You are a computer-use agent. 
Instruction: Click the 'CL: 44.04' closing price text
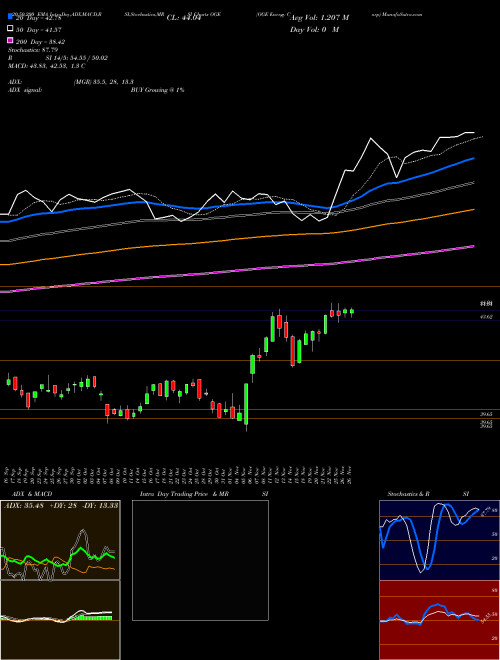pyautogui.click(x=184, y=18)
